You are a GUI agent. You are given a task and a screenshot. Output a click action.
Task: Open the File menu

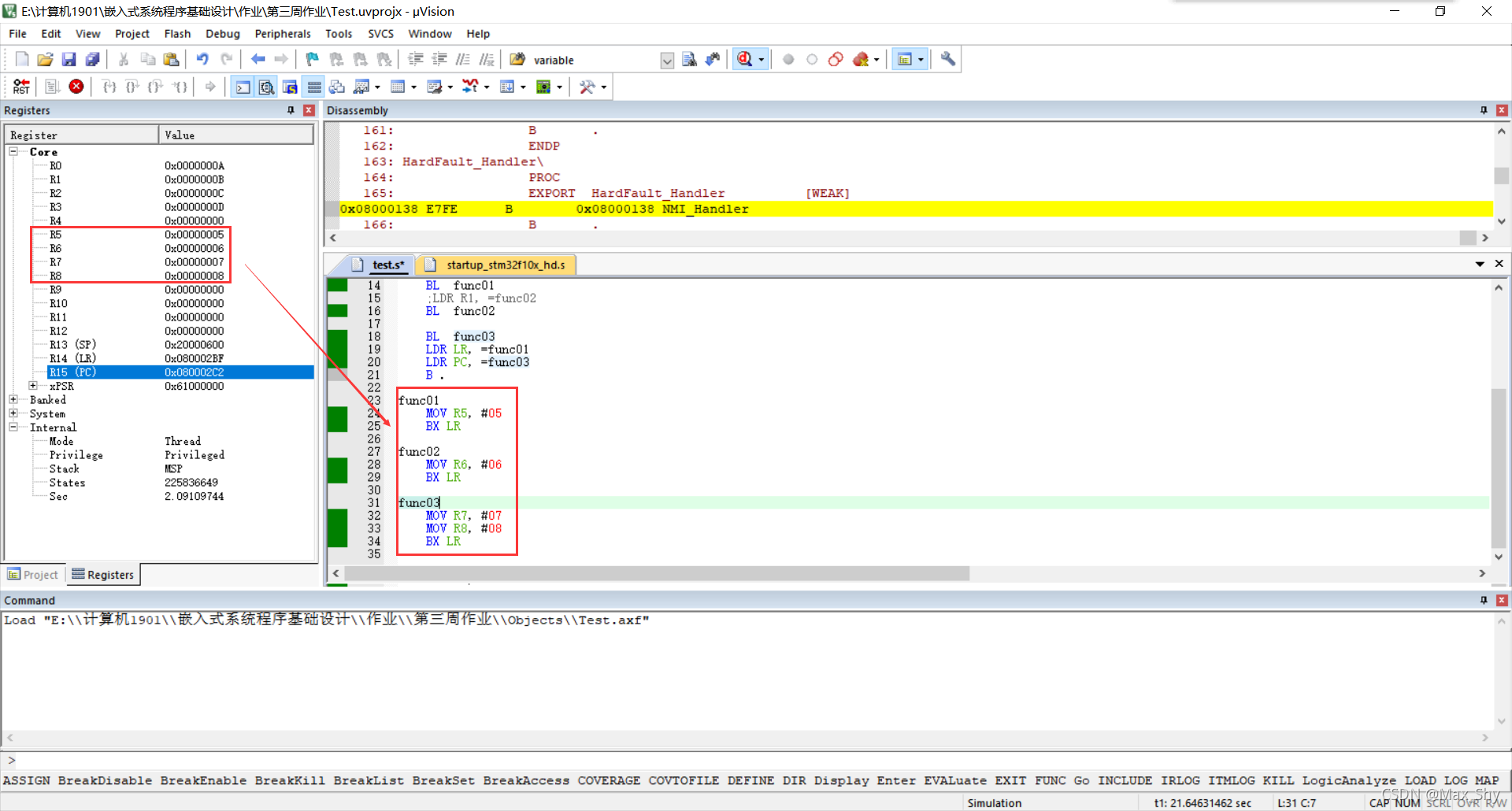click(x=17, y=34)
